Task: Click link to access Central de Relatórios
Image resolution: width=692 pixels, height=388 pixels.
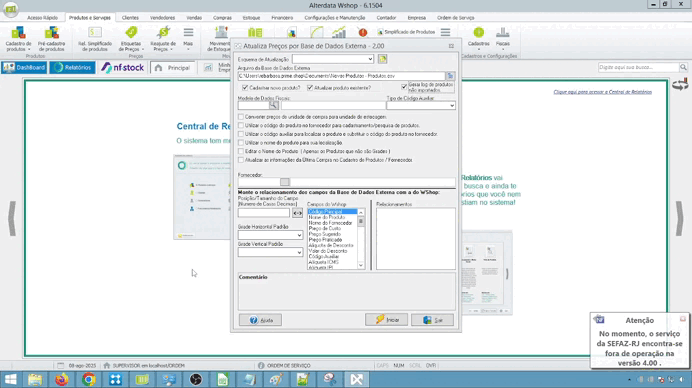Action: 602,92
